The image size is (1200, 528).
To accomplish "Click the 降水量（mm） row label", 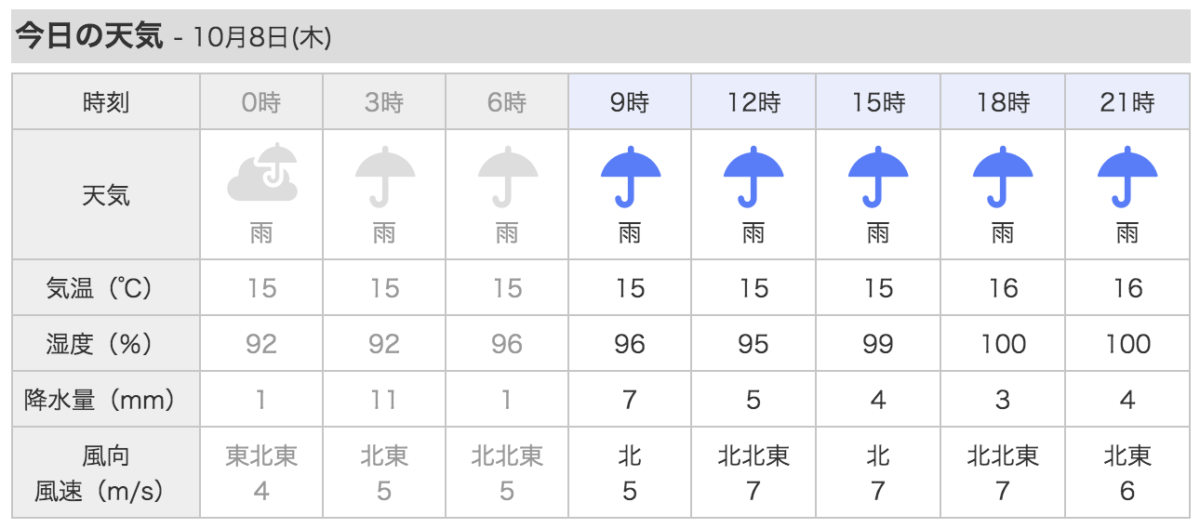I will pos(100,401).
